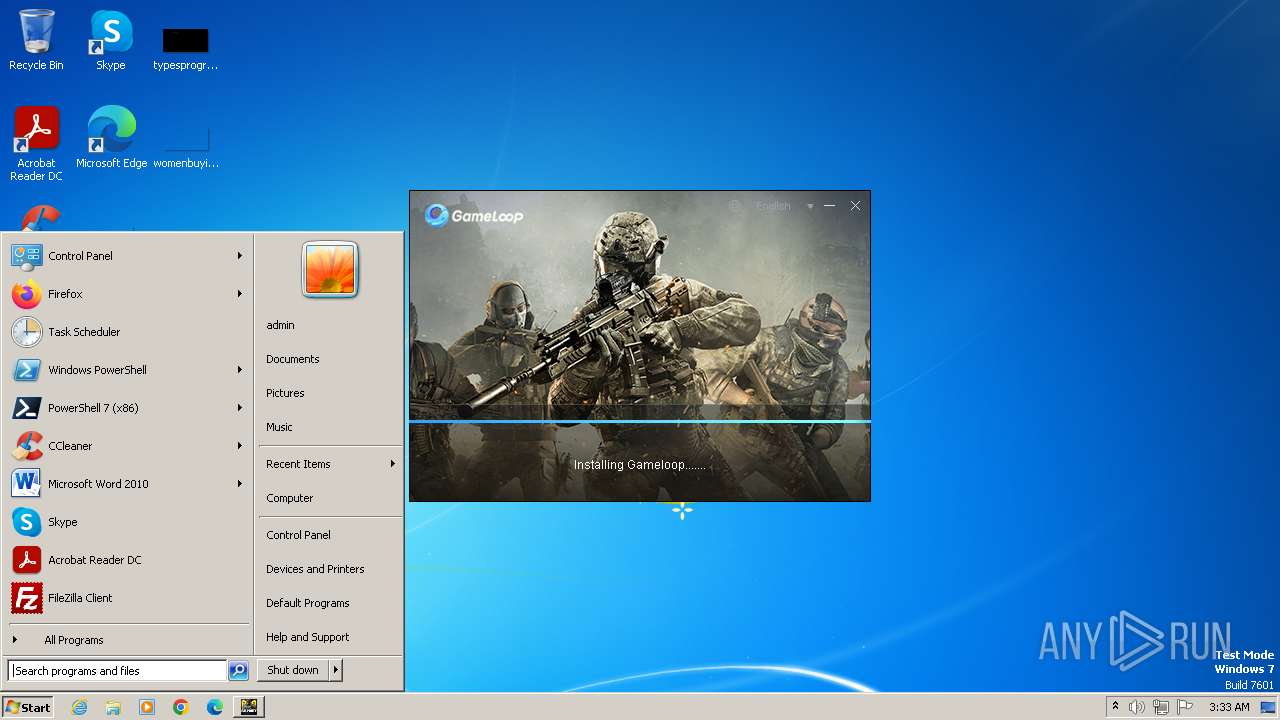Click the 'Installing Gameloop' status text

click(640, 465)
